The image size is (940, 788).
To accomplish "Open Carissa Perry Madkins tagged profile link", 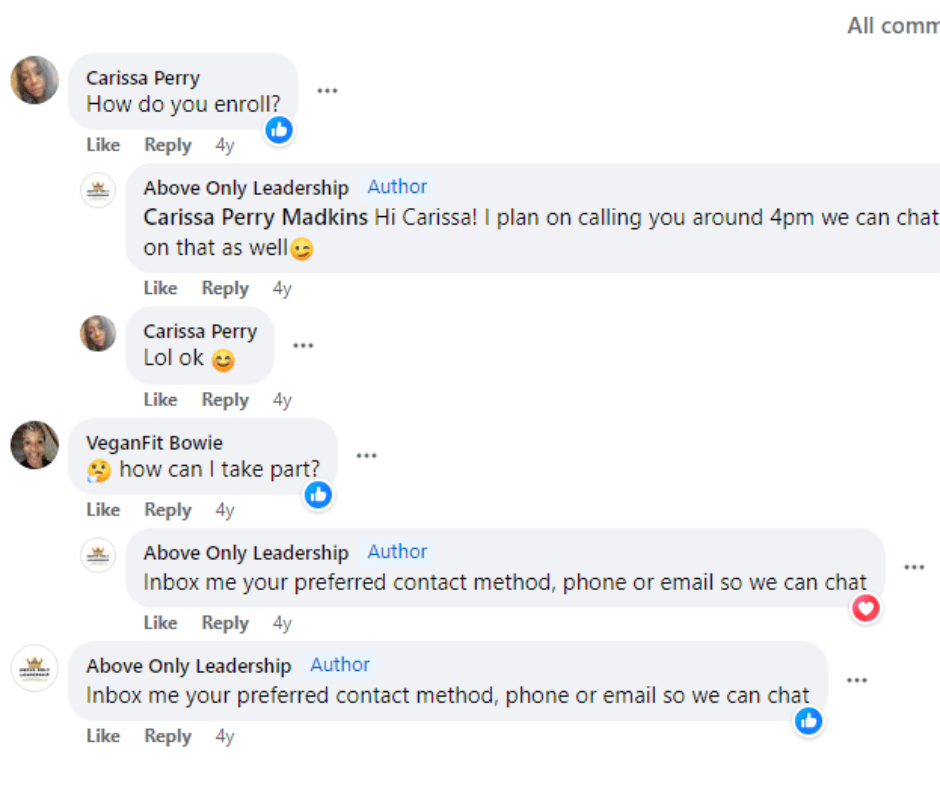I will (x=256, y=218).
